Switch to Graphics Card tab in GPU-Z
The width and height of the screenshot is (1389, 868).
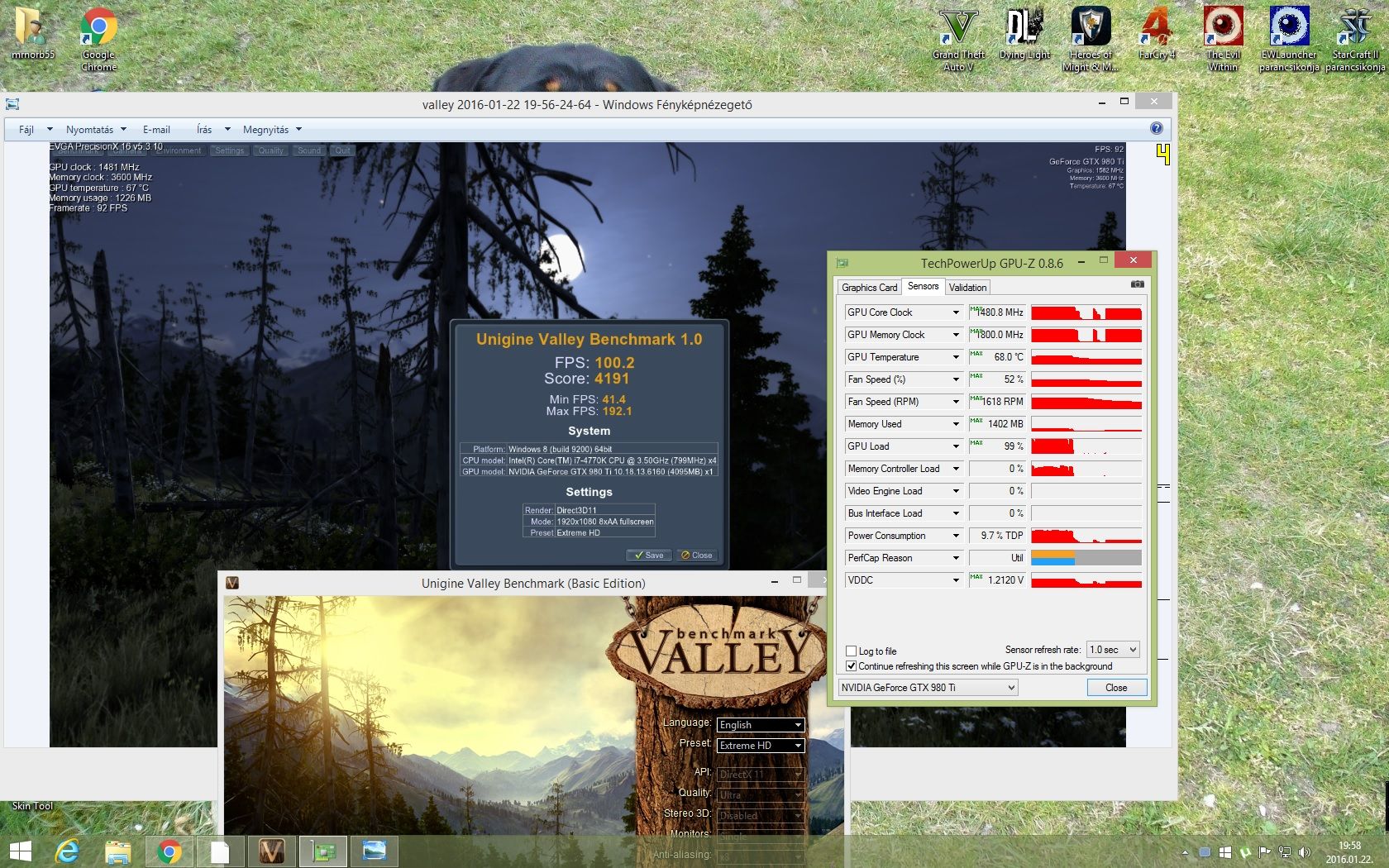(x=869, y=288)
